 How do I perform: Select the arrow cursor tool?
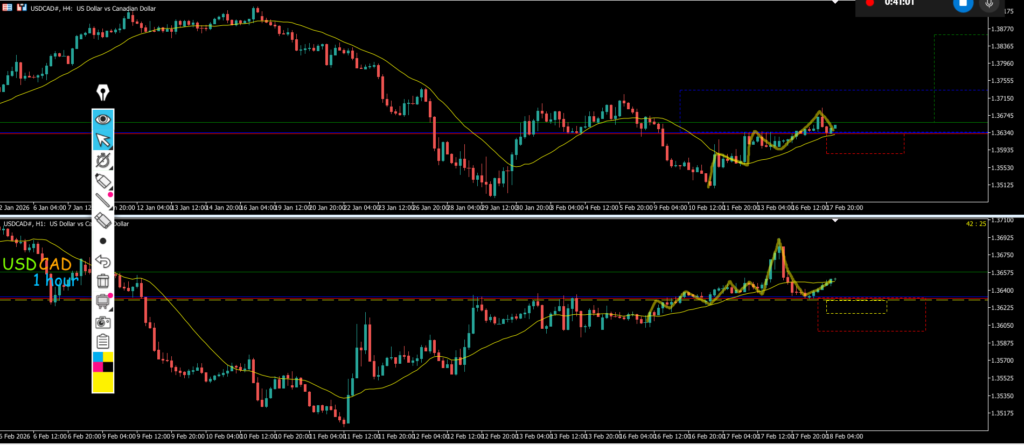pyautogui.click(x=103, y=139)
